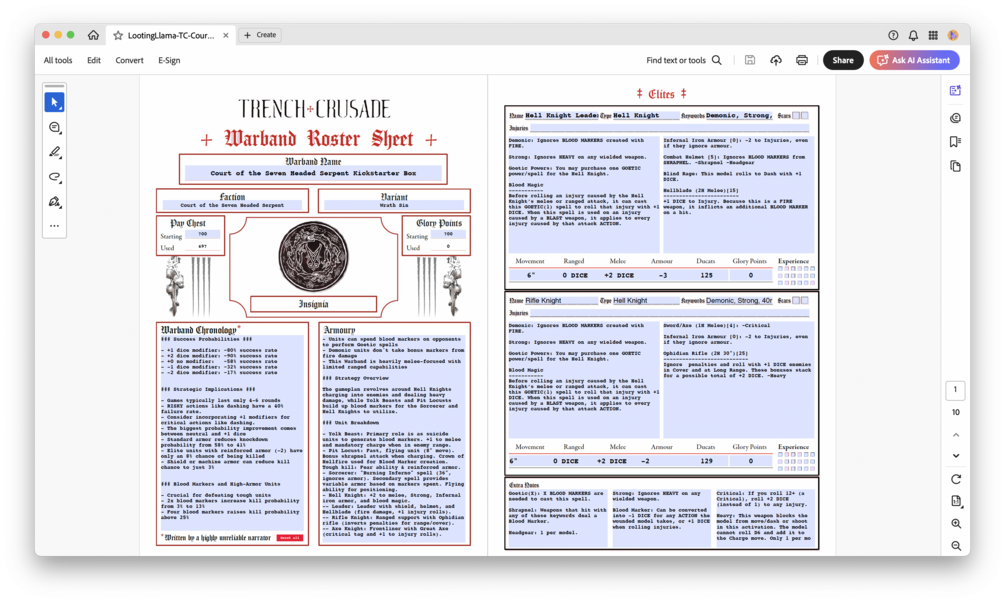Click the Warband Name field
The image size is (1005, 602).
[x=313, y=173]
